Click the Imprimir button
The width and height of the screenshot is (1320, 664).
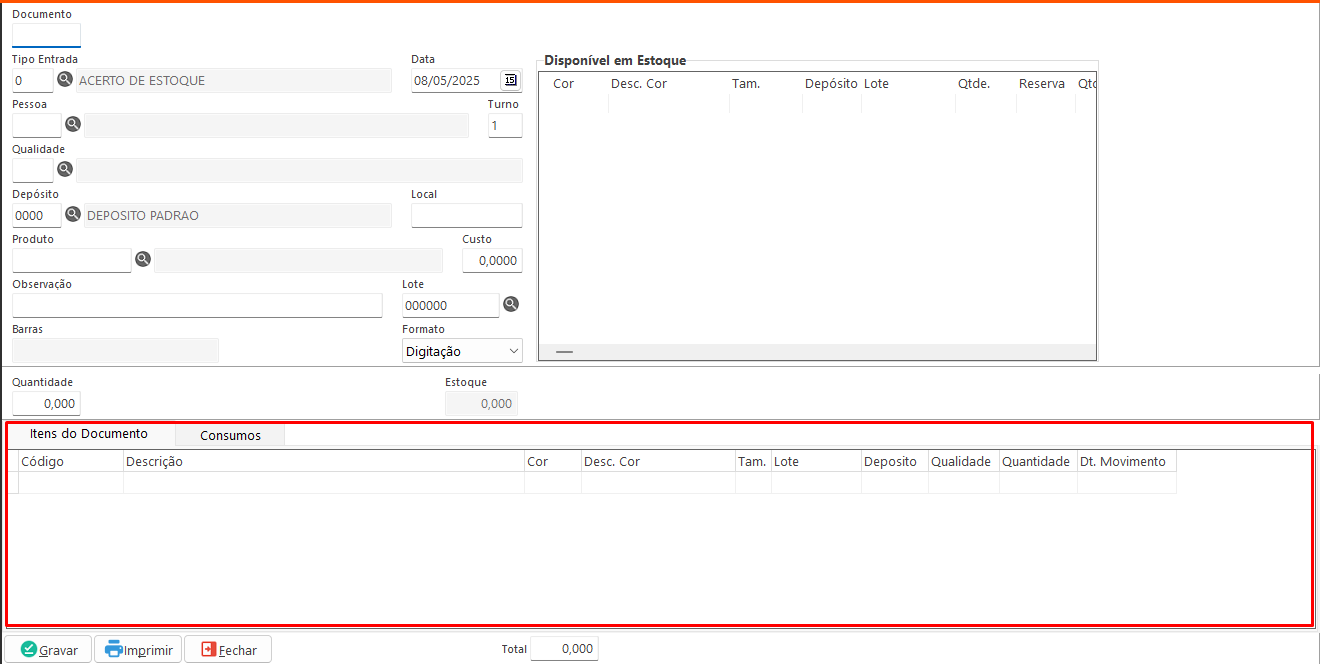coord(138,650)
